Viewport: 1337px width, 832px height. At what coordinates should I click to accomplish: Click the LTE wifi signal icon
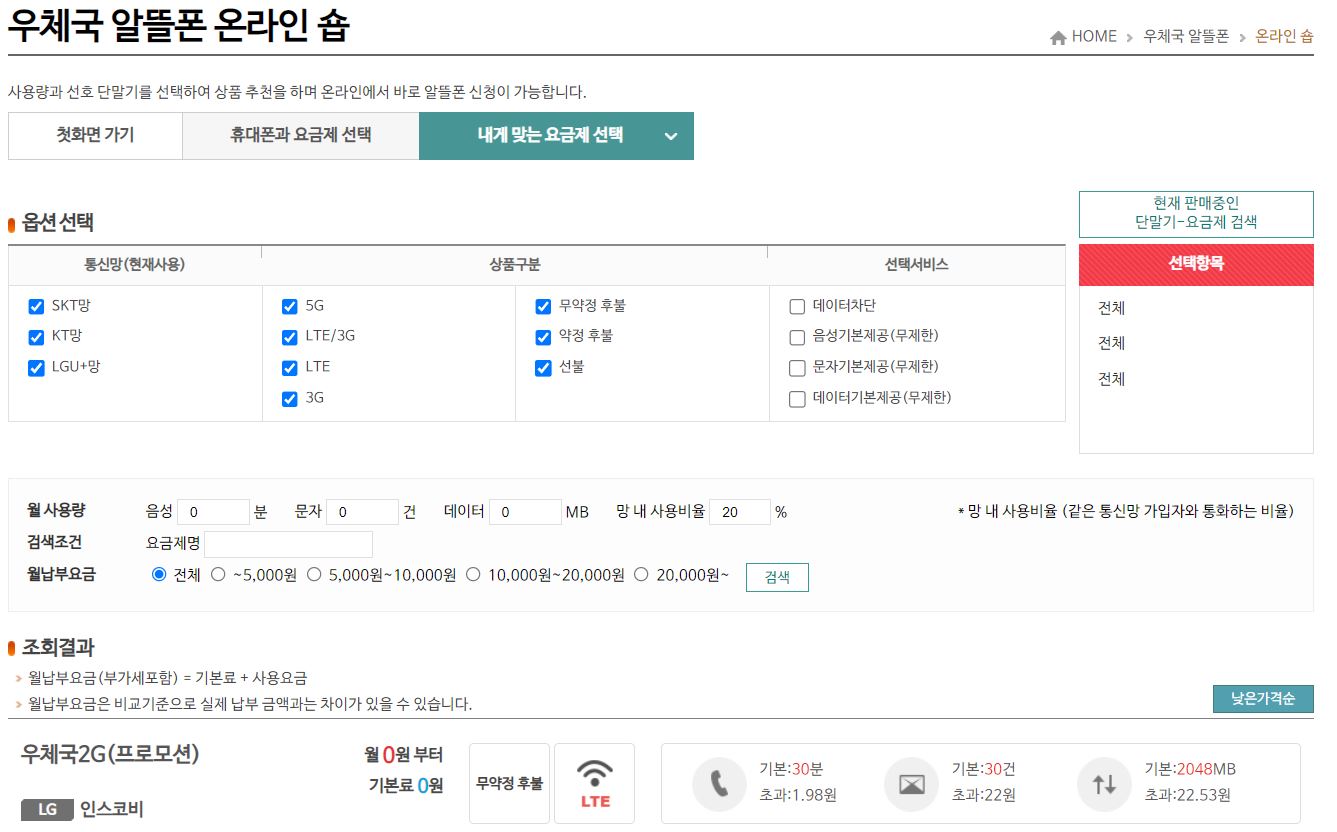tap(595, 783)
